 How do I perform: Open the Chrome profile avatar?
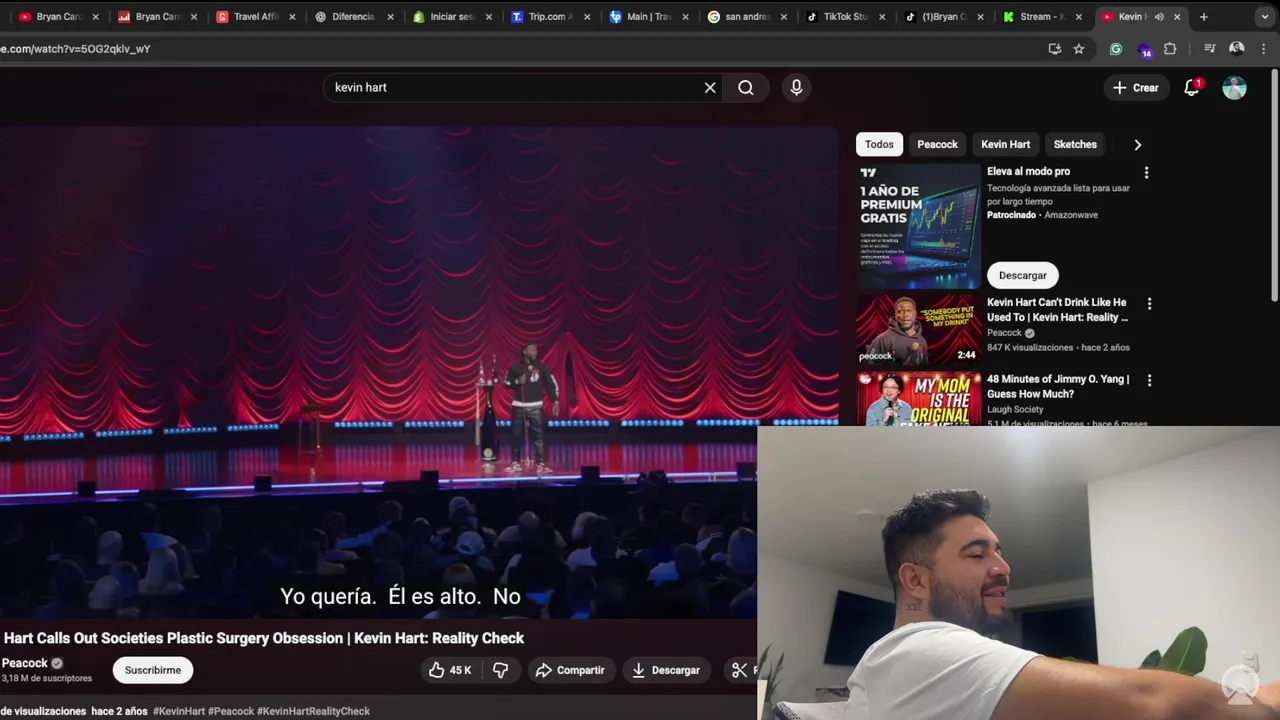coord(1237,48)
